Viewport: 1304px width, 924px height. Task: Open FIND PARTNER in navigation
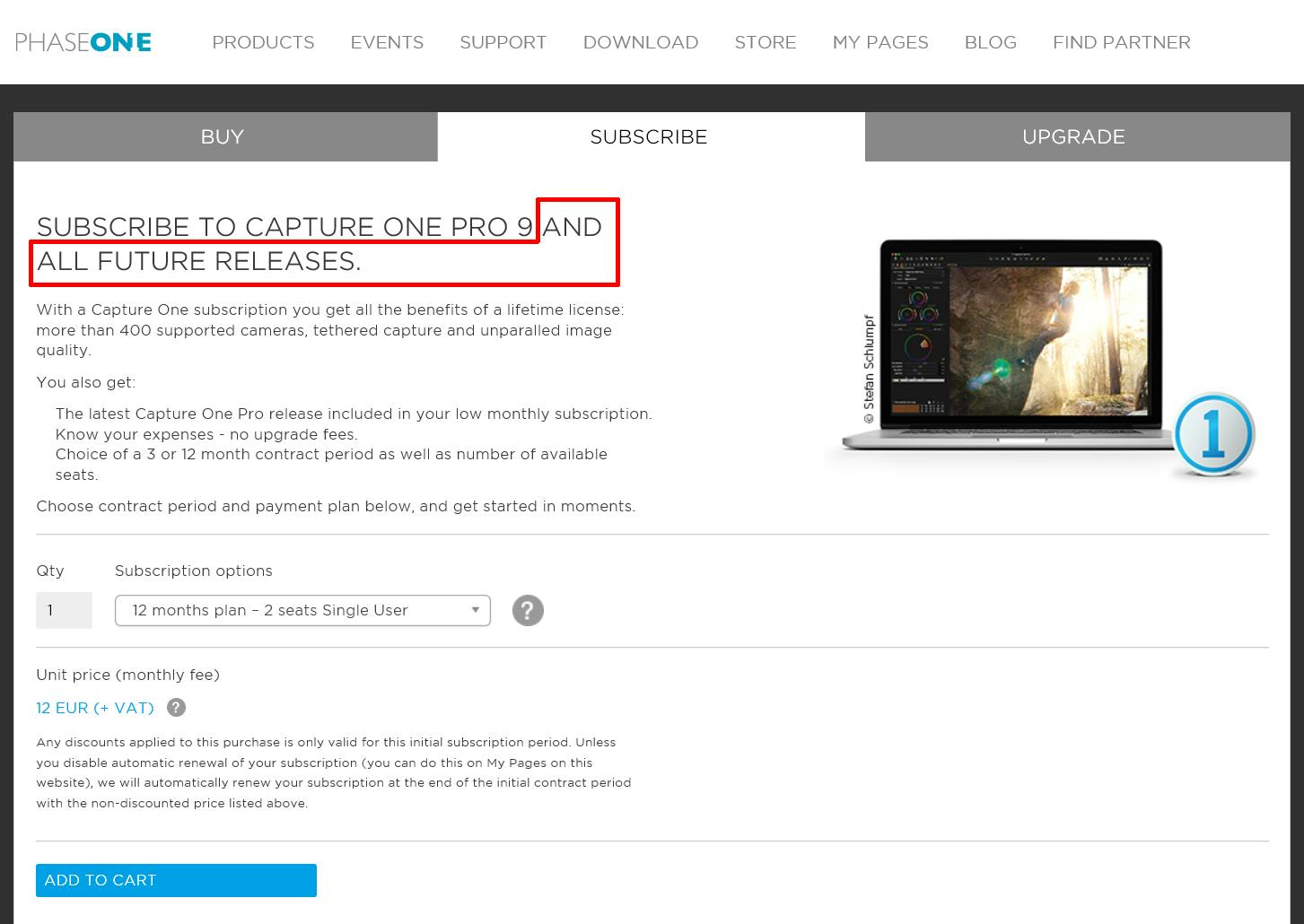tap(1122, 42)
